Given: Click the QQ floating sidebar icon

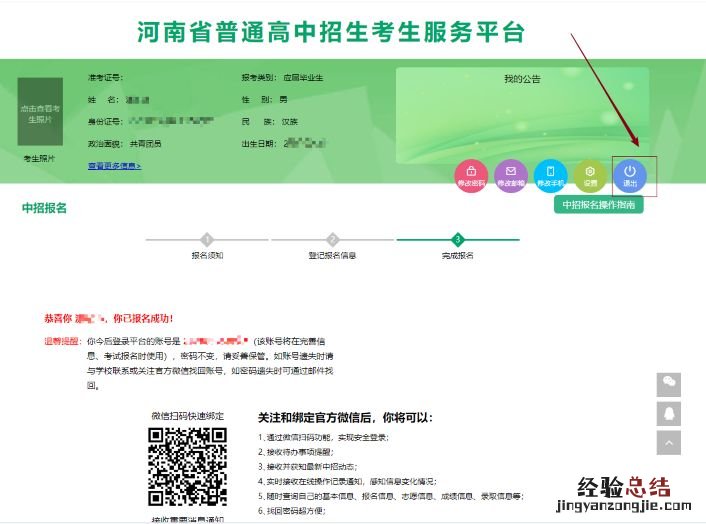Looking at the screenshot, I should click(x=670, y=413).
